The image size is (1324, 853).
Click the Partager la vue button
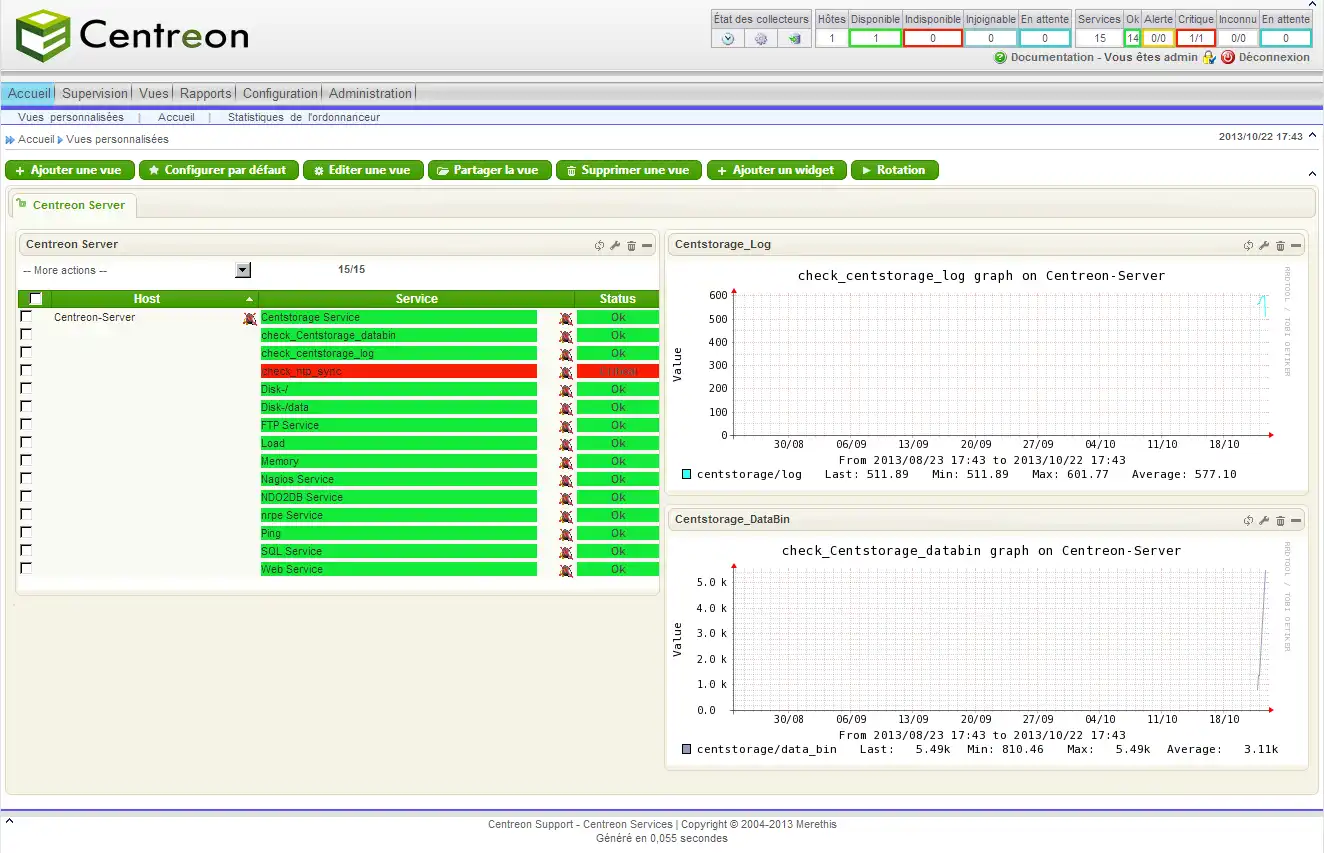click(490, 170)
